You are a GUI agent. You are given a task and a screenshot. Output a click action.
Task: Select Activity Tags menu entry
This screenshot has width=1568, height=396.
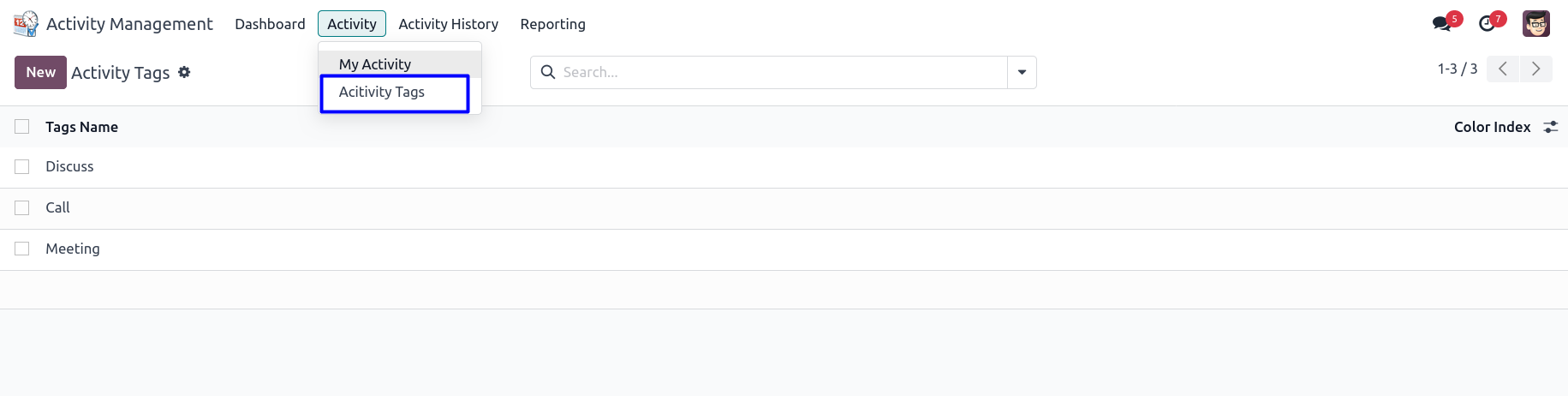[382, 93]
